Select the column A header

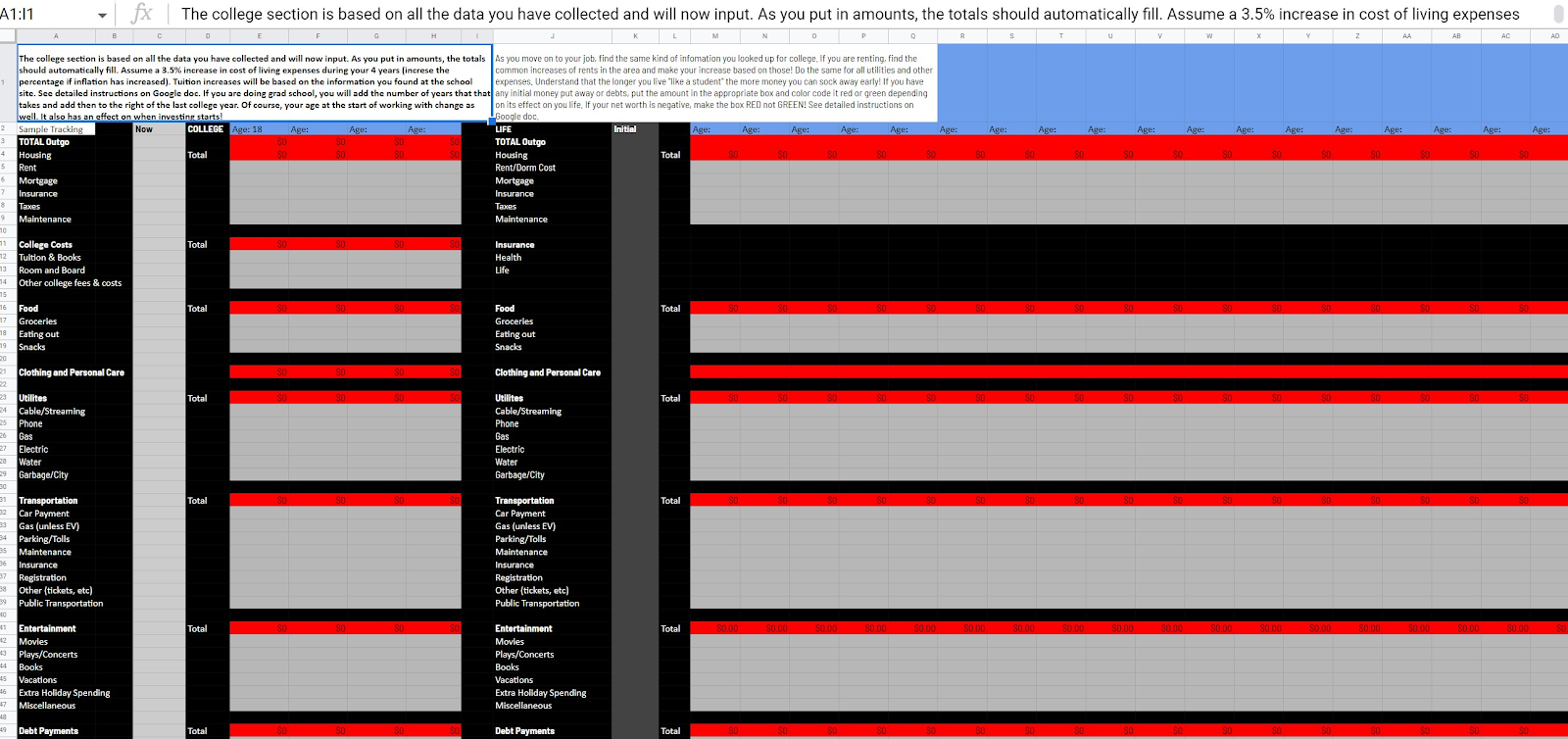coord(56,35)
